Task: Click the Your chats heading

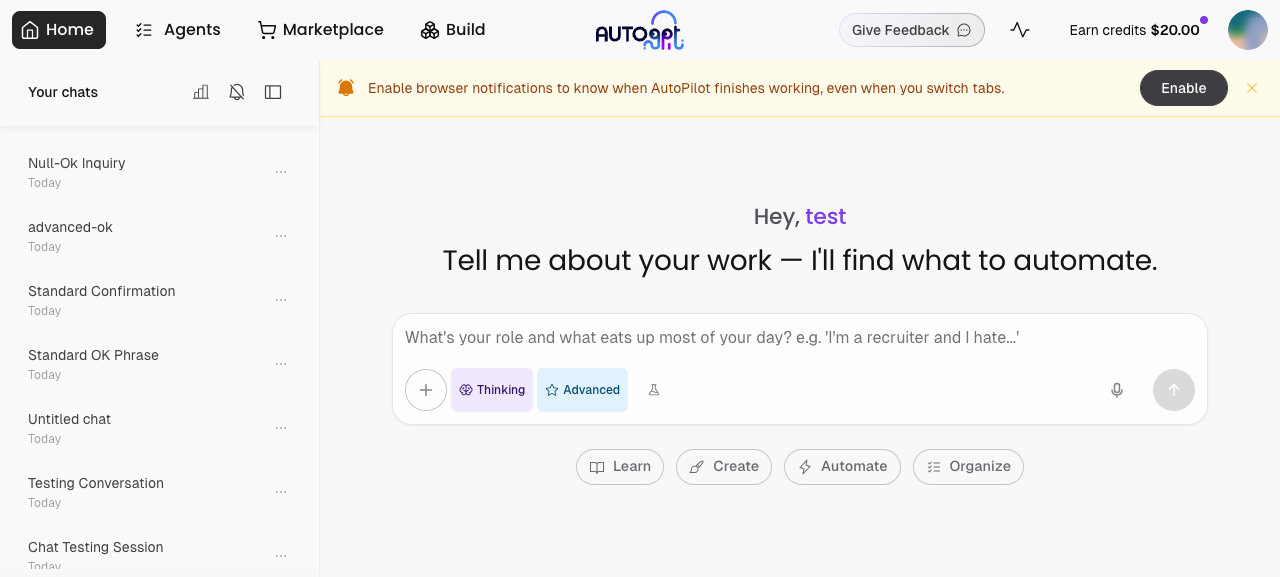Action: pos(63,92)
